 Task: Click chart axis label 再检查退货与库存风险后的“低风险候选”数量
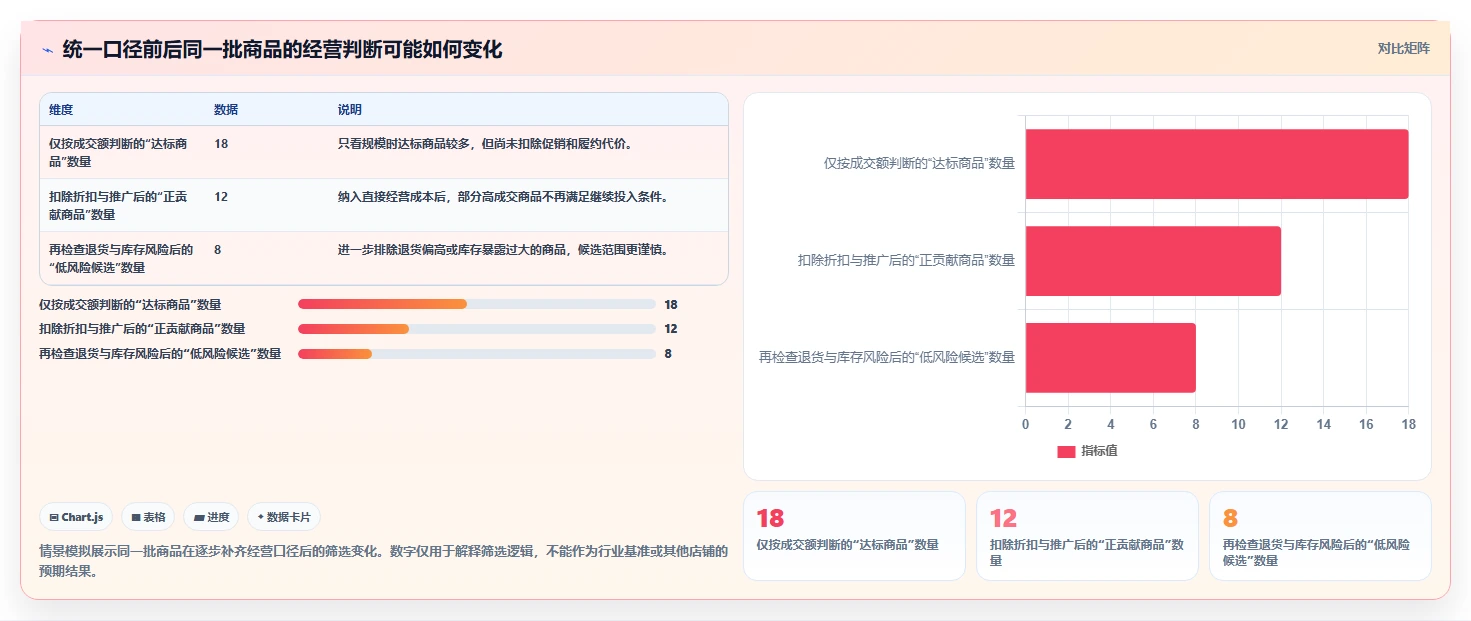(x=887, y=358)
